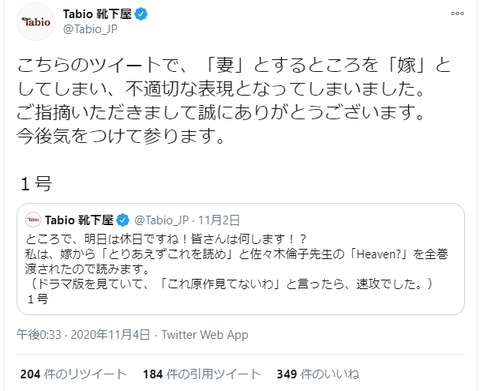
Task: Open the quoted tweet date 11月2日
Action: coord(219,220)
